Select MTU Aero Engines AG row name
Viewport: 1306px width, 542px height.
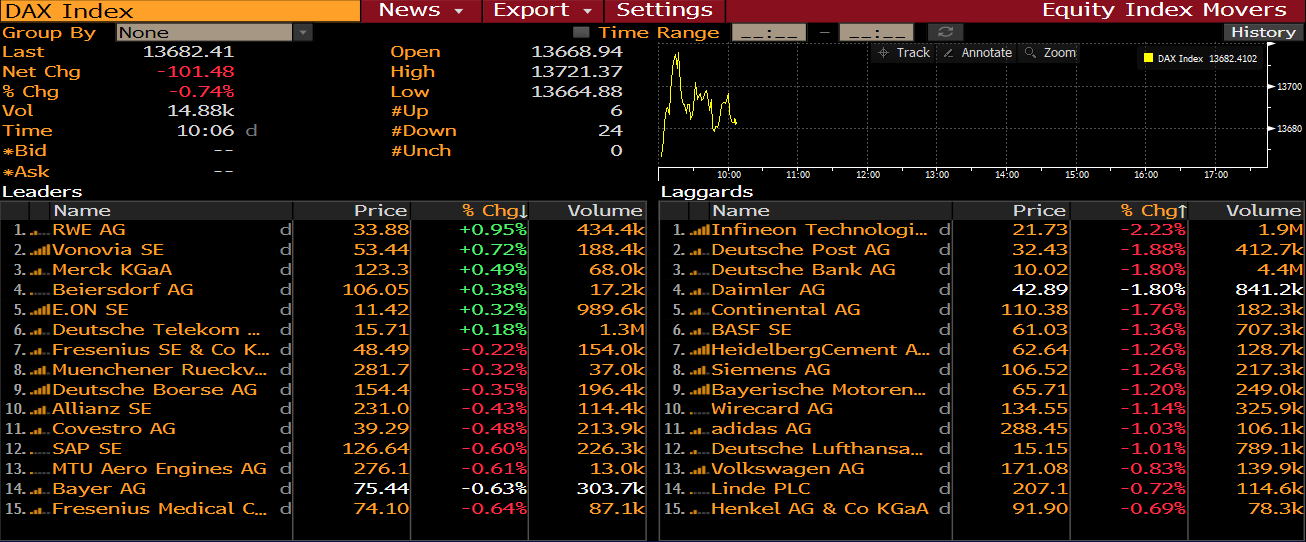point(159,469)
